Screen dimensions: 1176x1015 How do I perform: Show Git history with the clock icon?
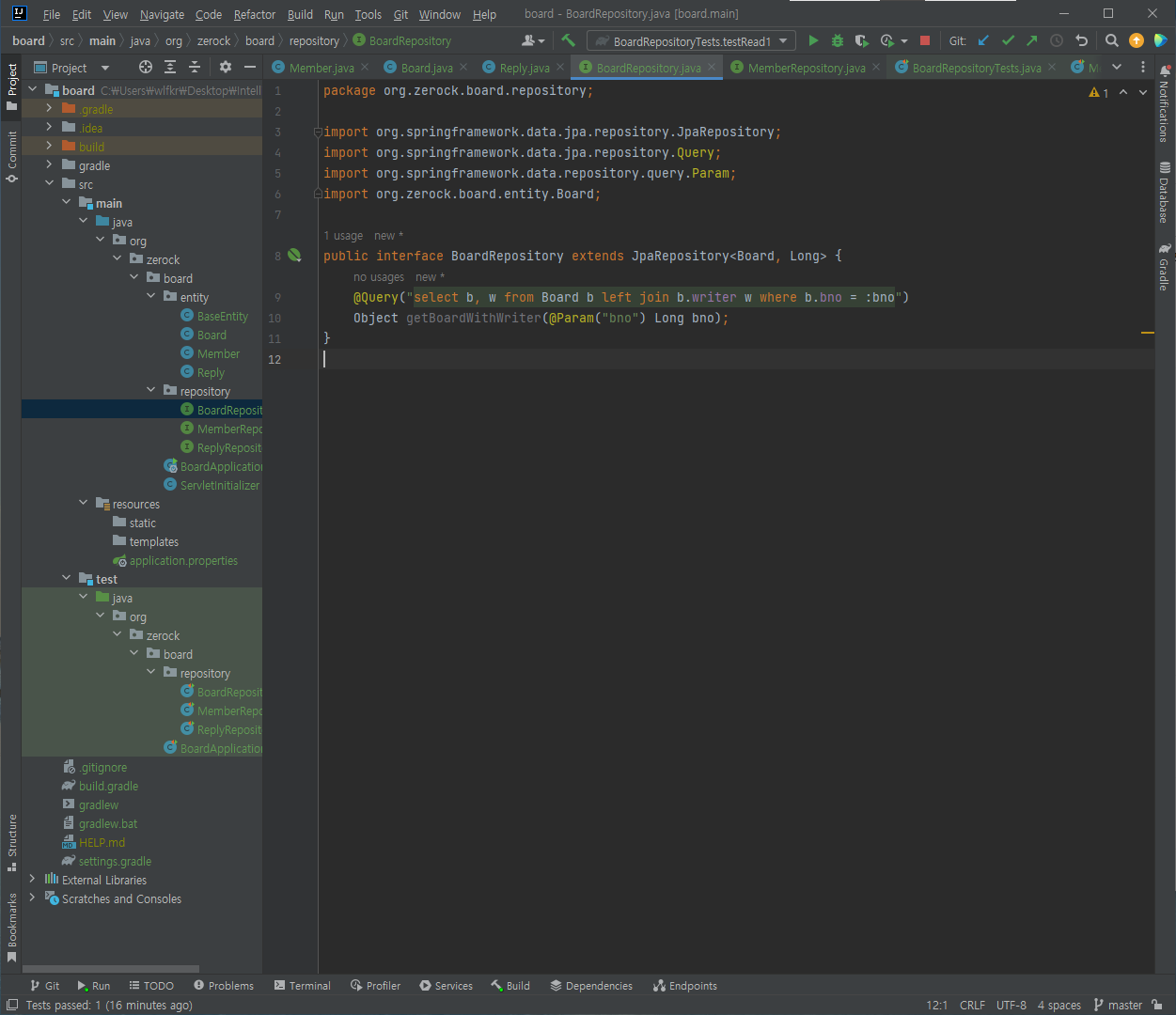coord(1057,40)
